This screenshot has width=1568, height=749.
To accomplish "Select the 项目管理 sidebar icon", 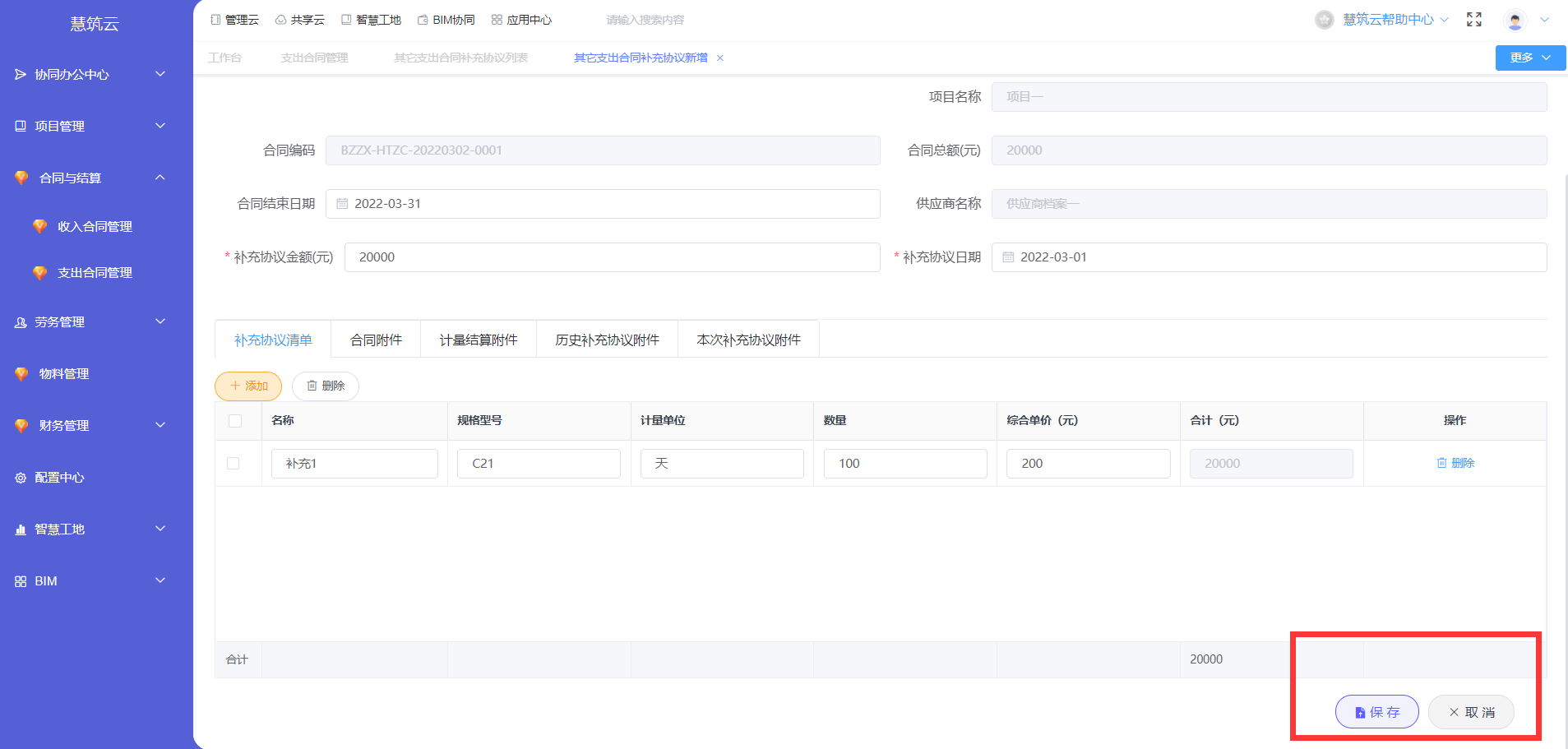I will pos(21,126).
